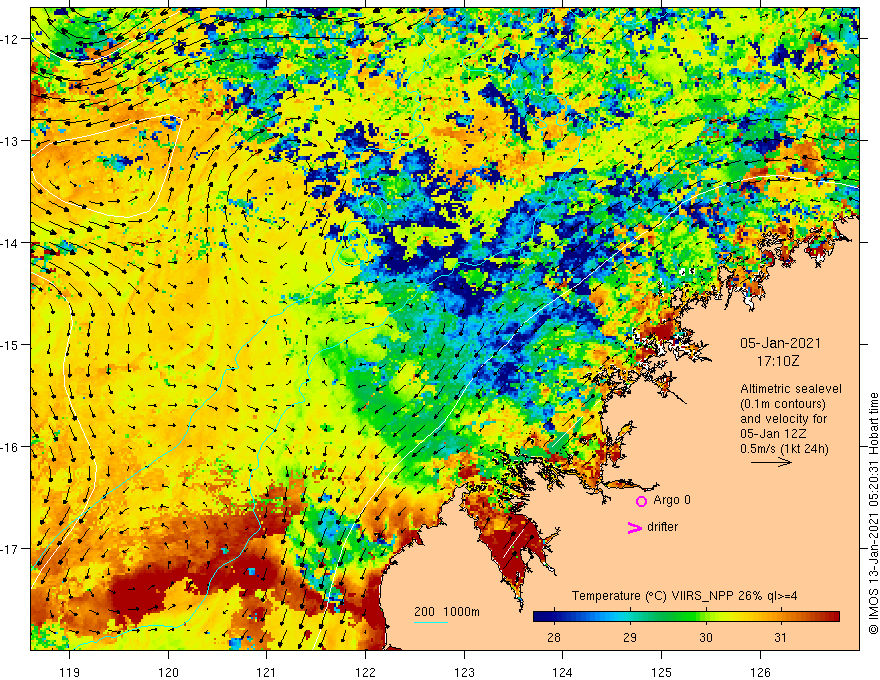Click longitude axis label 121
This screenshot has height=680, width=880.
coord(267,672)
